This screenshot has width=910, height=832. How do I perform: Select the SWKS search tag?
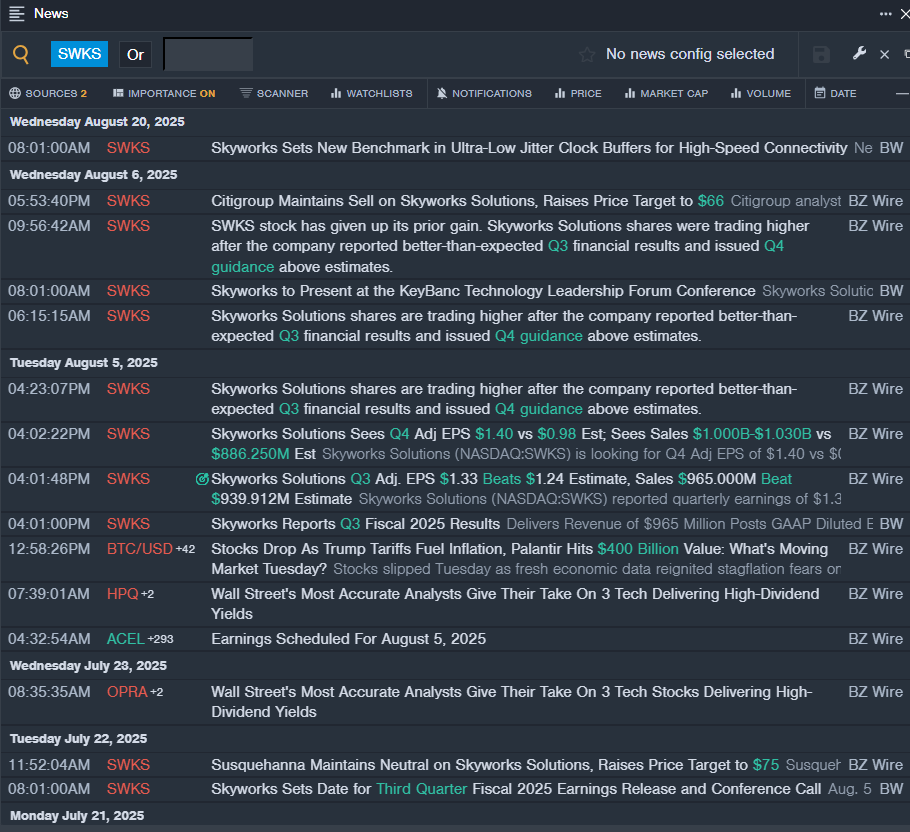[x=80, y=54]
